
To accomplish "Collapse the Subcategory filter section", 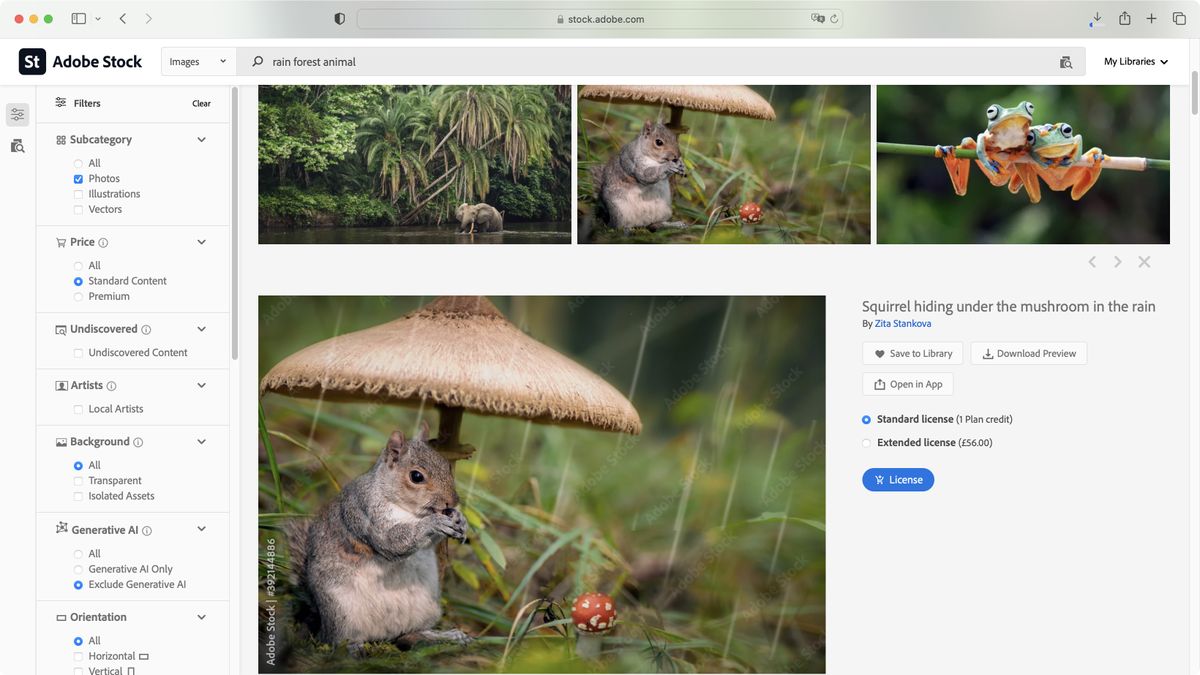I will click(x=201, y=139).
